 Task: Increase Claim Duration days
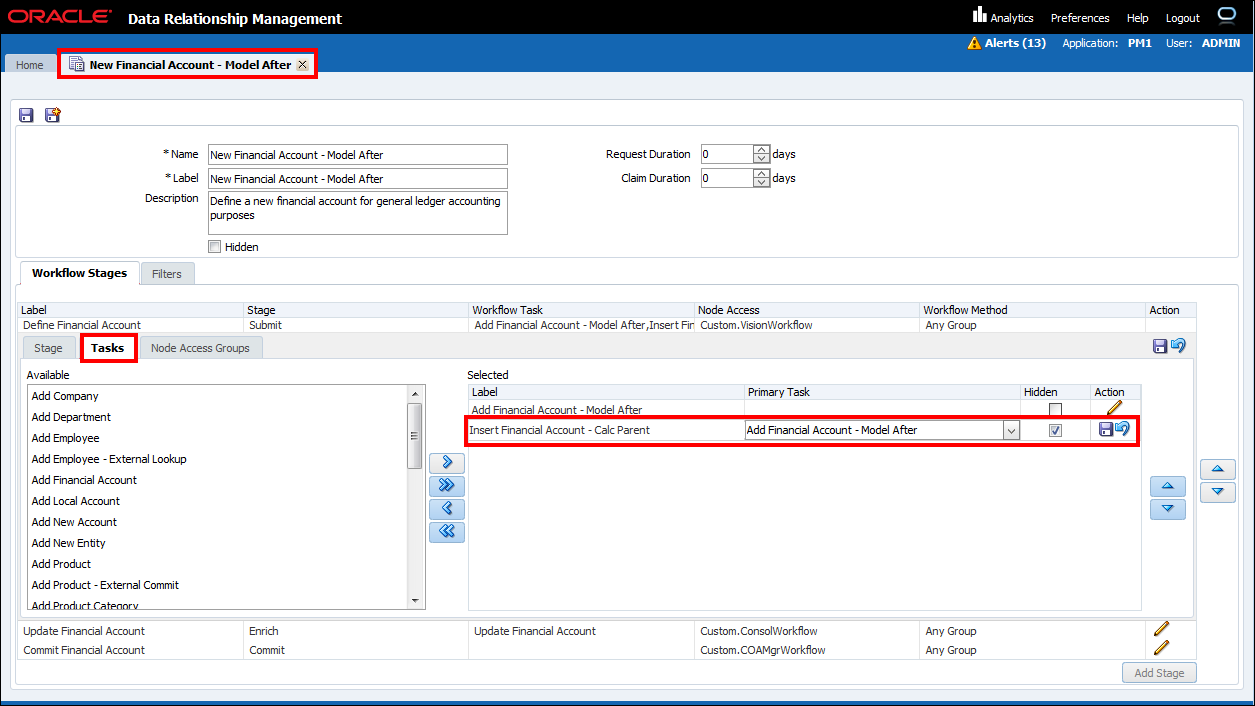click(x=762, y=174)
